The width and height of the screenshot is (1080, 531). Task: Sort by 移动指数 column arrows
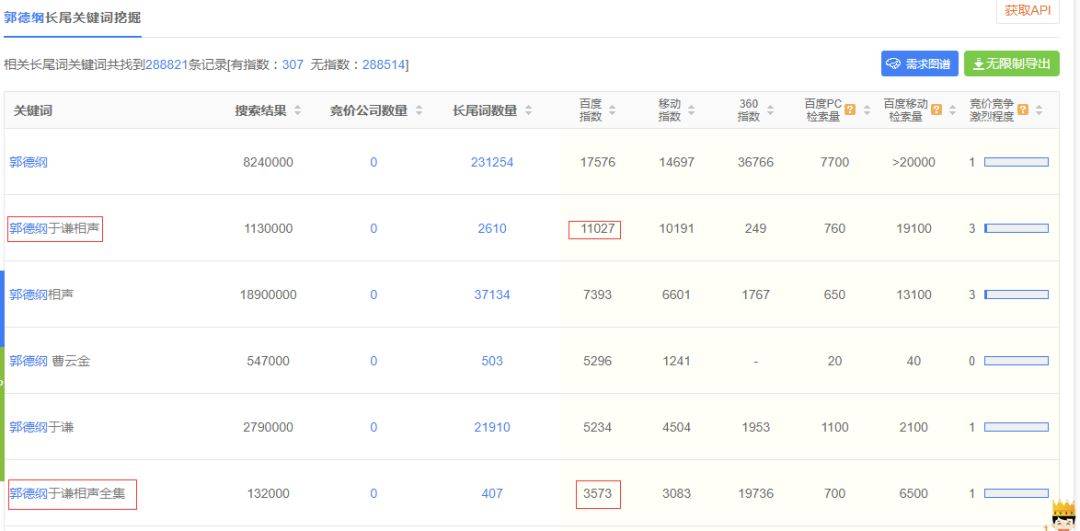tap(691, 111)
